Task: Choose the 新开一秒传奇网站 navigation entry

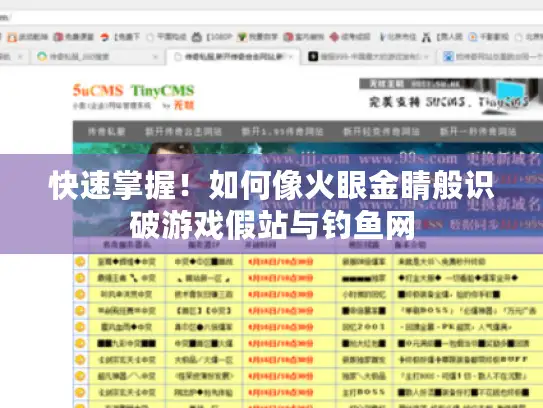Action: [x=478, y=132]
